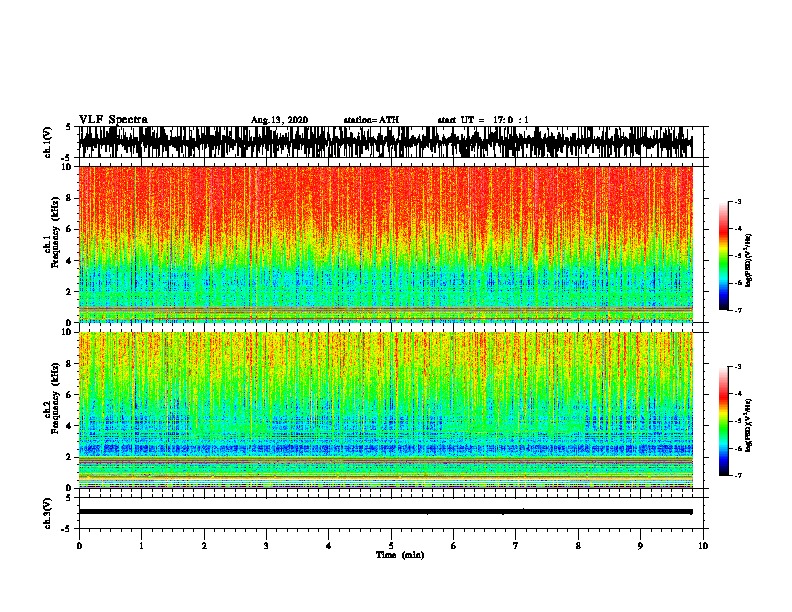
Task: Click the "-5" volt tick of ch.1(V) strip
Action: (67, 158)
